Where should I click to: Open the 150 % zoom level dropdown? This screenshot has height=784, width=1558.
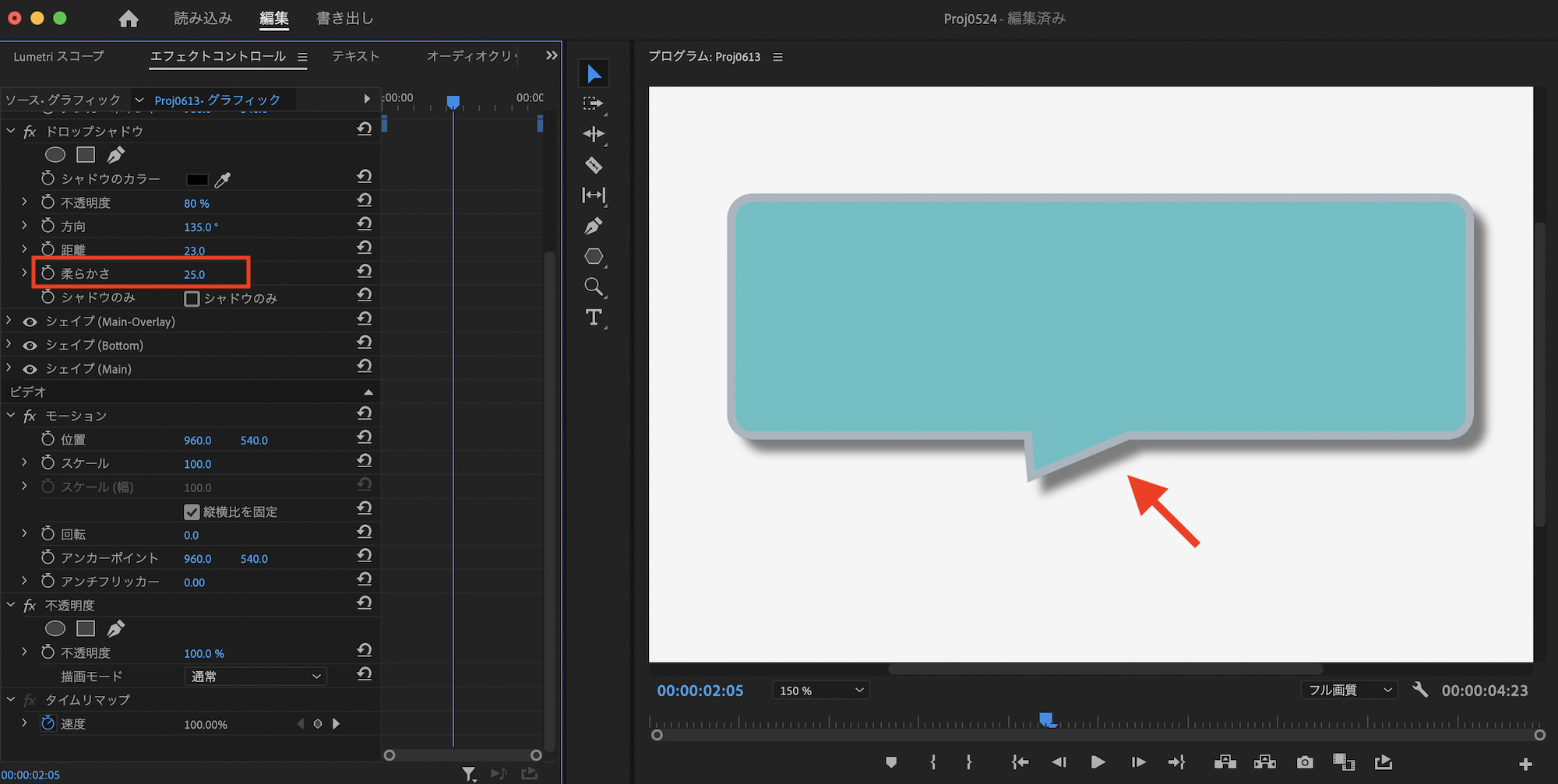tap(821, 691)
